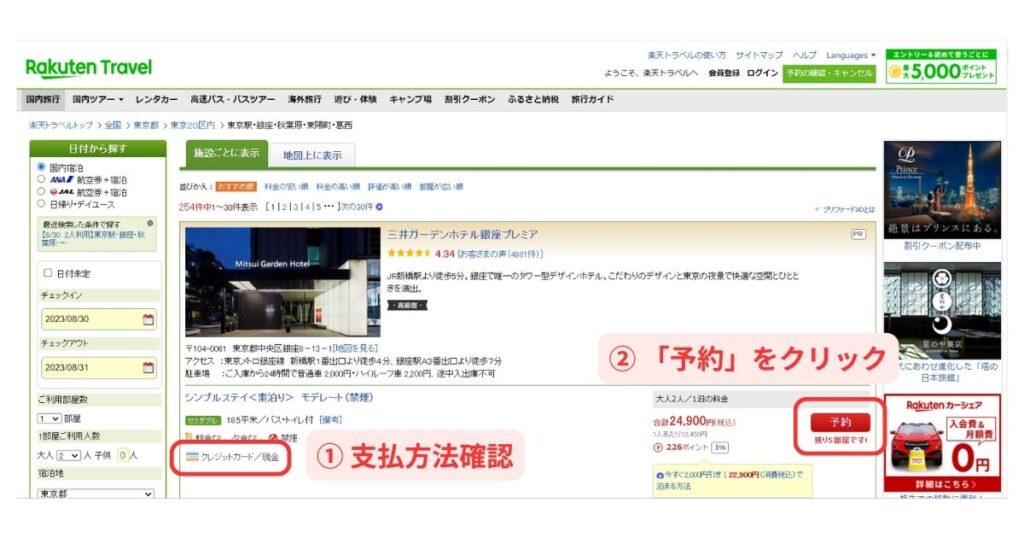Click the 備考 link
Screen dimensions: 1024x538
330,419
